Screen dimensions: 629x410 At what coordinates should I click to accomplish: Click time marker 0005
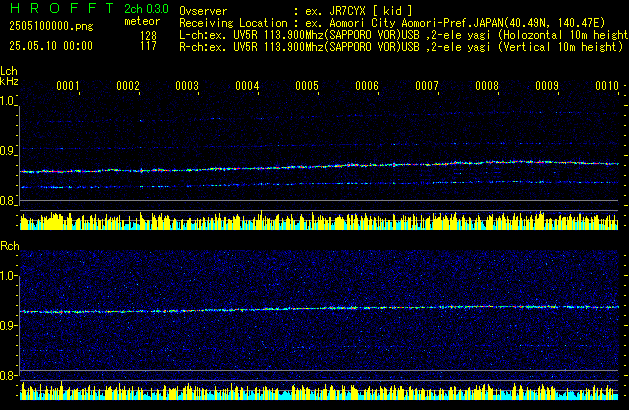point(307,86)
